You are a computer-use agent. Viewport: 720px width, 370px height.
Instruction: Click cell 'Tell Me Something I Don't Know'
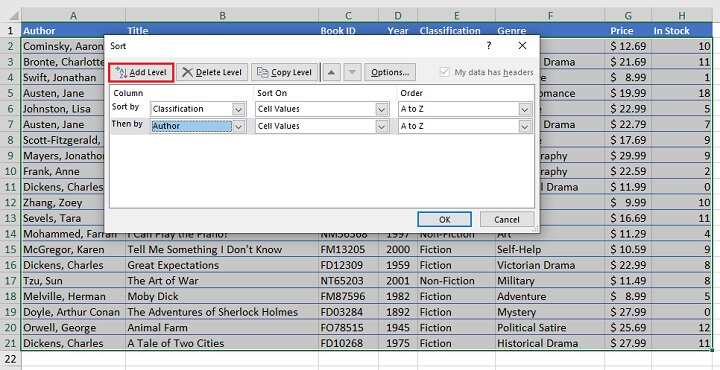[x=222, y=250]
